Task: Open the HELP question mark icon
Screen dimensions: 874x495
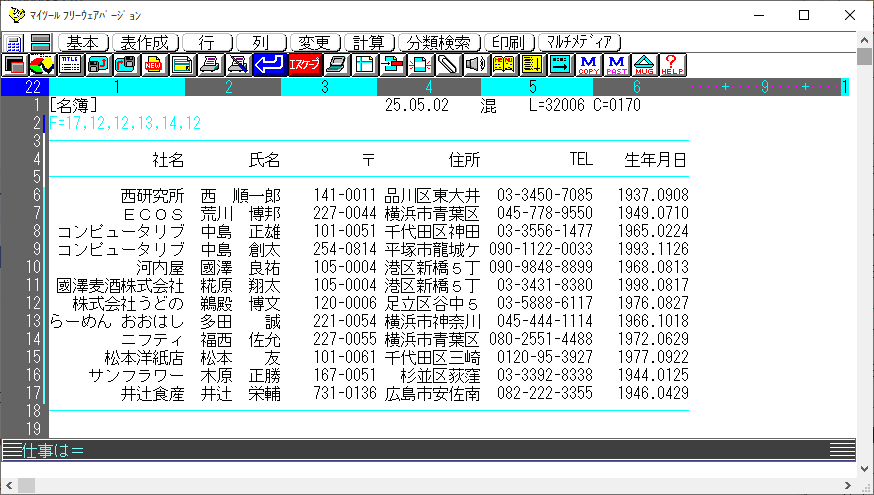Action: pyautogui.click(x=673, y=66)
